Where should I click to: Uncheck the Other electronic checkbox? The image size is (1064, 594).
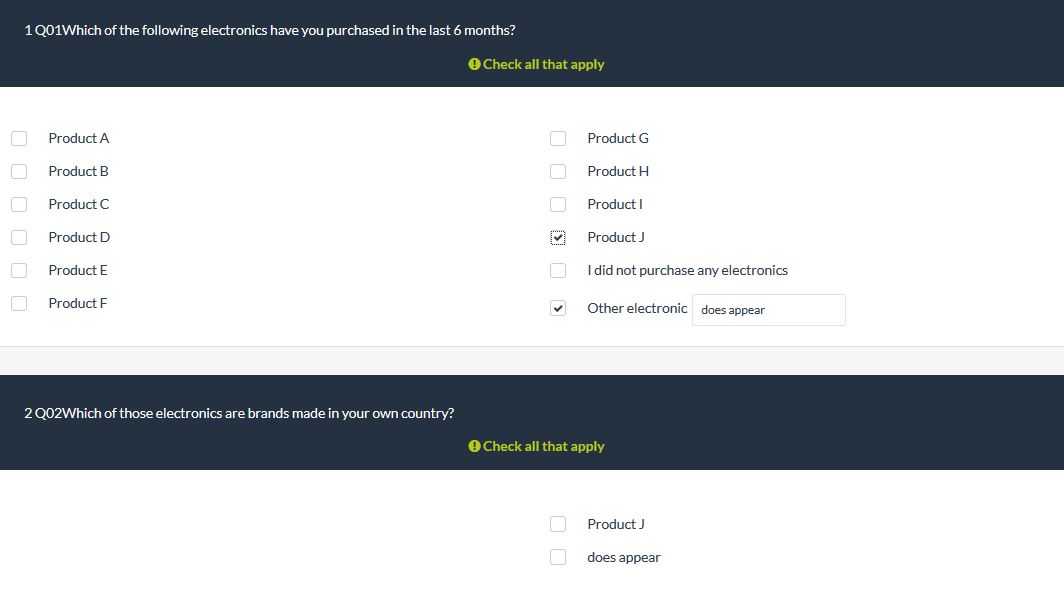[x=558, y=308]
